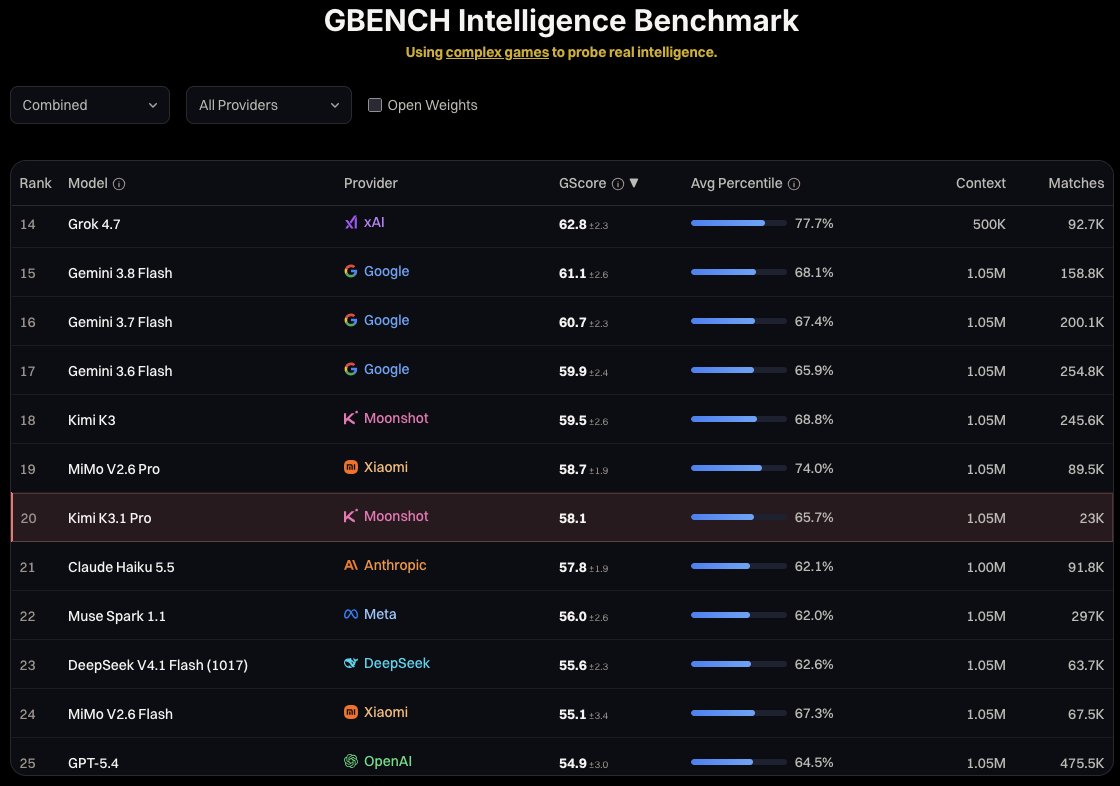Click the GScore info icon

pyautogui.click(x=618, y=184)
